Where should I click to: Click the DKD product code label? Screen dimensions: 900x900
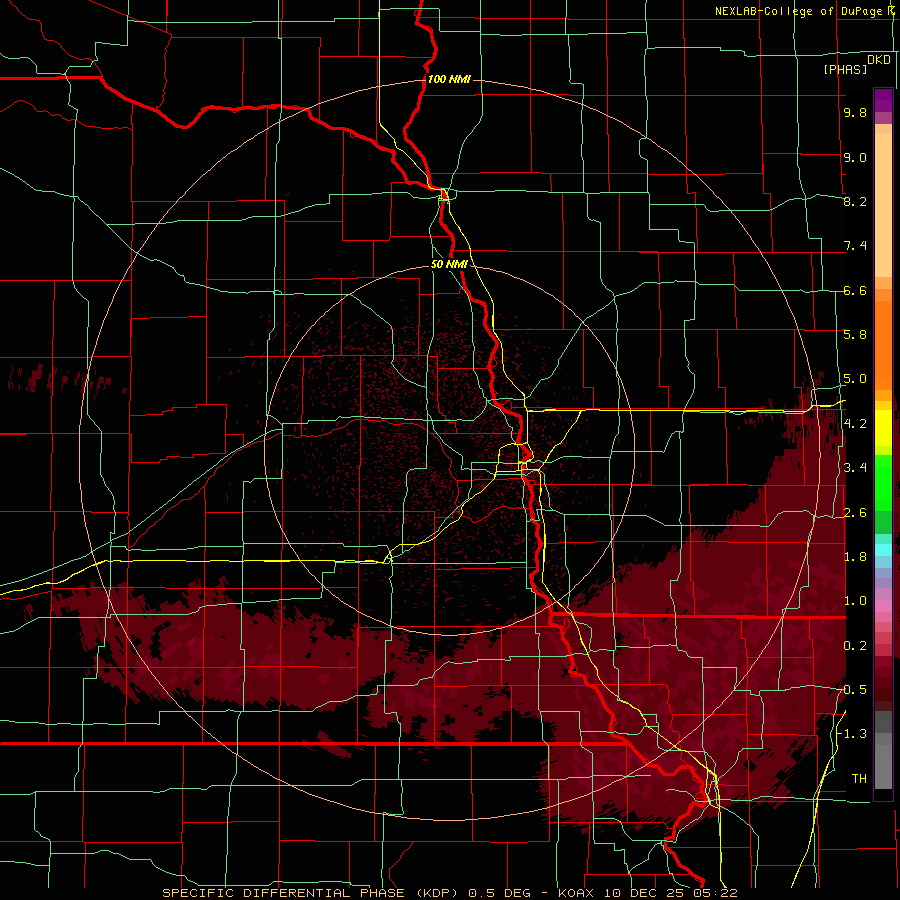[x=879, y=59]
